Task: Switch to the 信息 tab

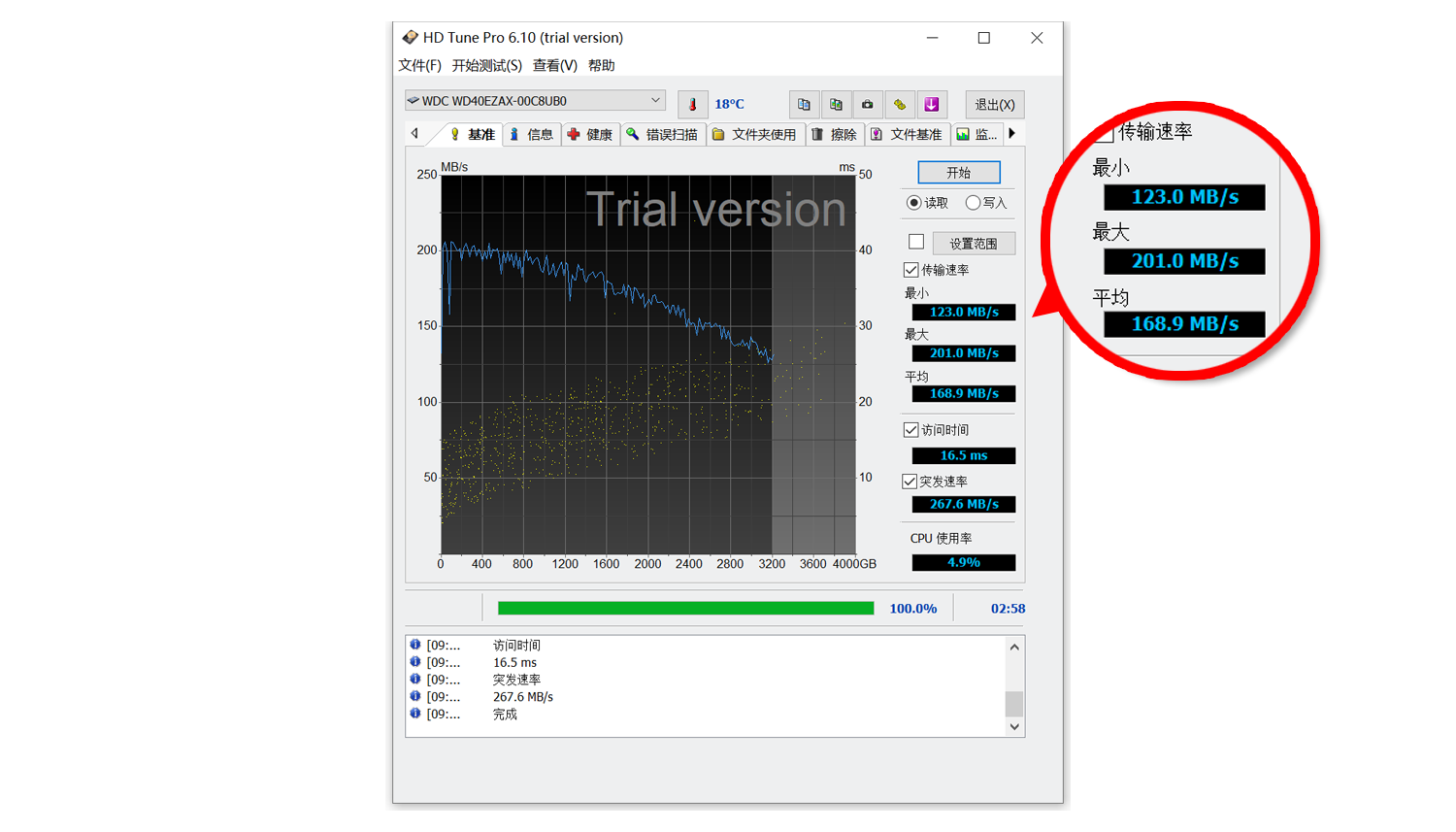Action: tap(532, 134)
